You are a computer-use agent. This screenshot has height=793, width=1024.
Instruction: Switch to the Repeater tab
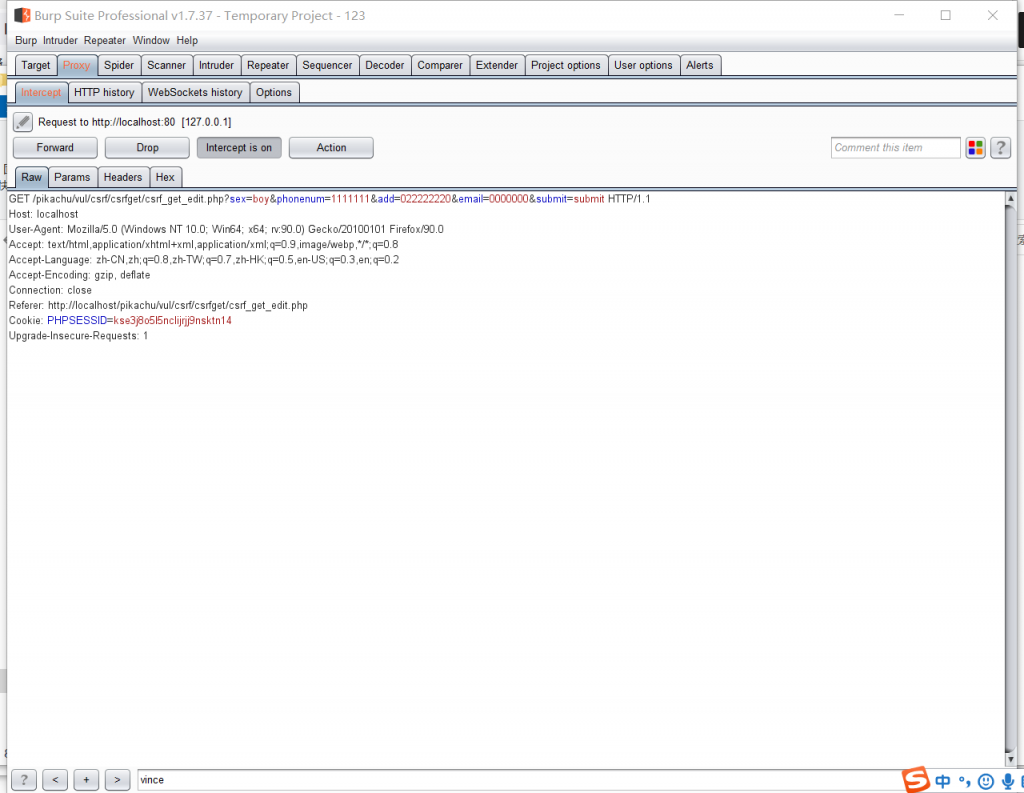click(268, 66)
